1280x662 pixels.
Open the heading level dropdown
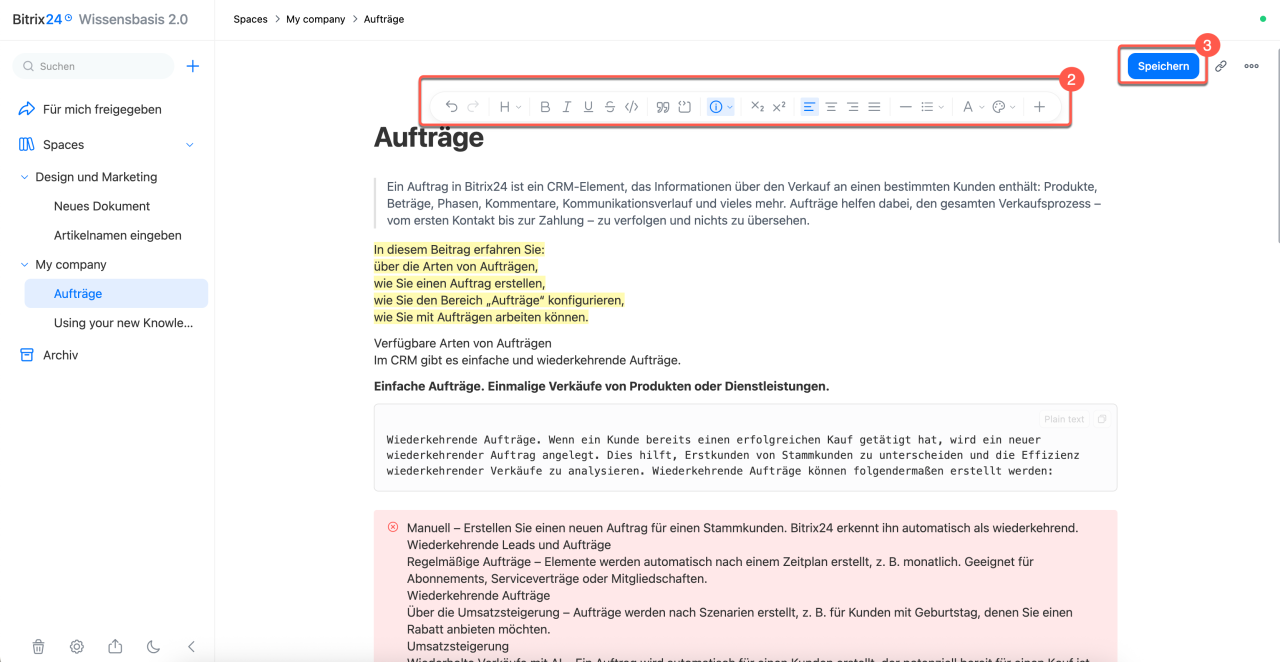coord(510,107)
